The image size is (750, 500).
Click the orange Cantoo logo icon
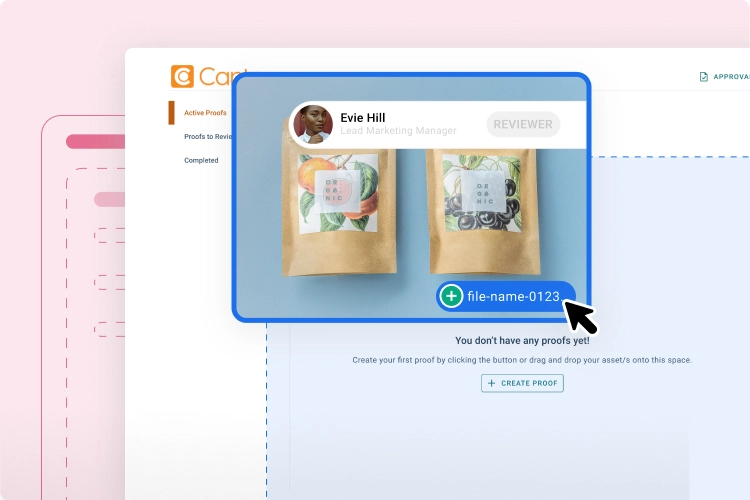(x=182, y=77)
